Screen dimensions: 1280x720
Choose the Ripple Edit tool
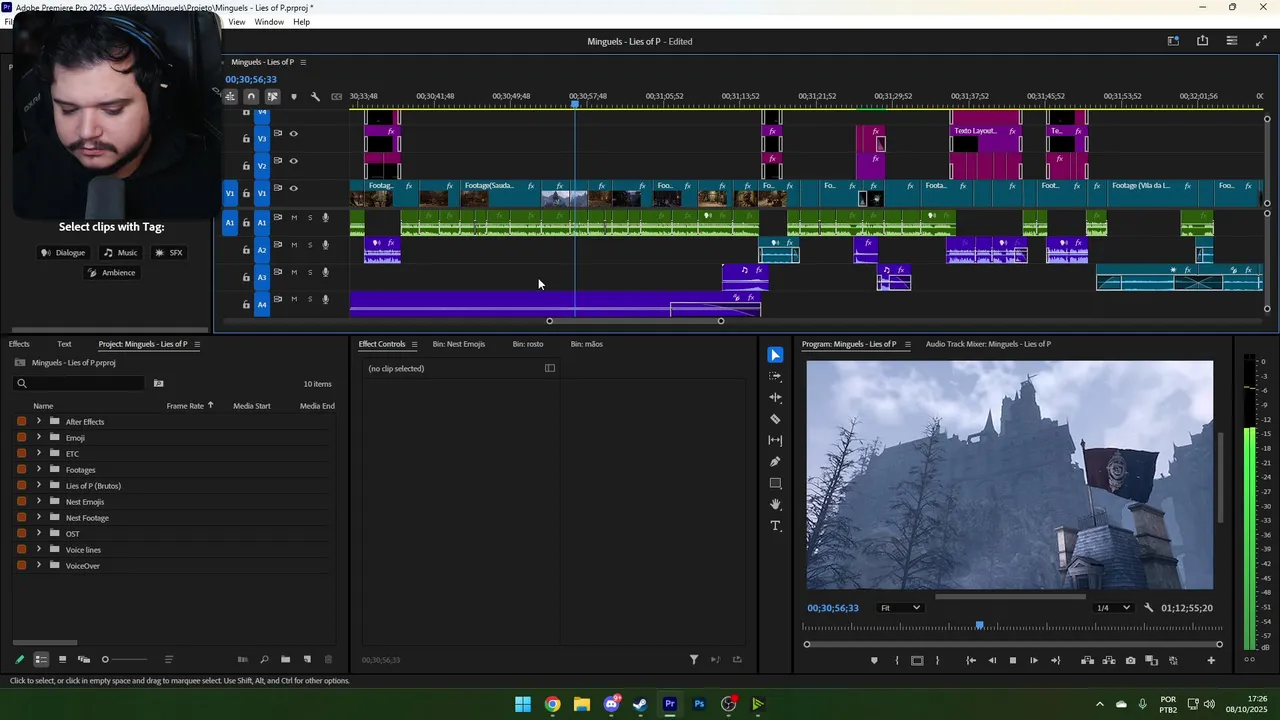[x=775, y=398]
